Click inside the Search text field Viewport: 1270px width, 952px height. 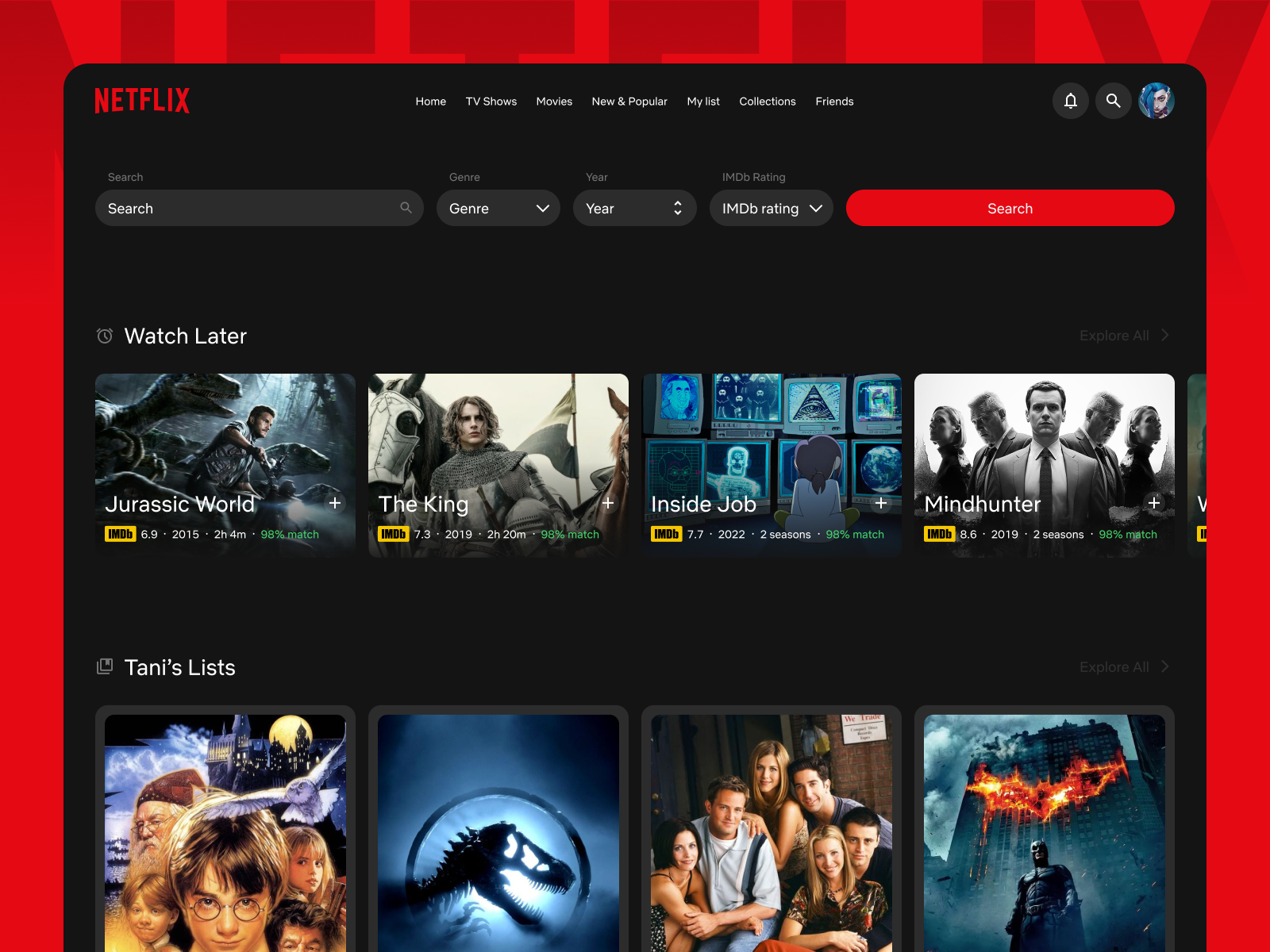pos(238,208)
